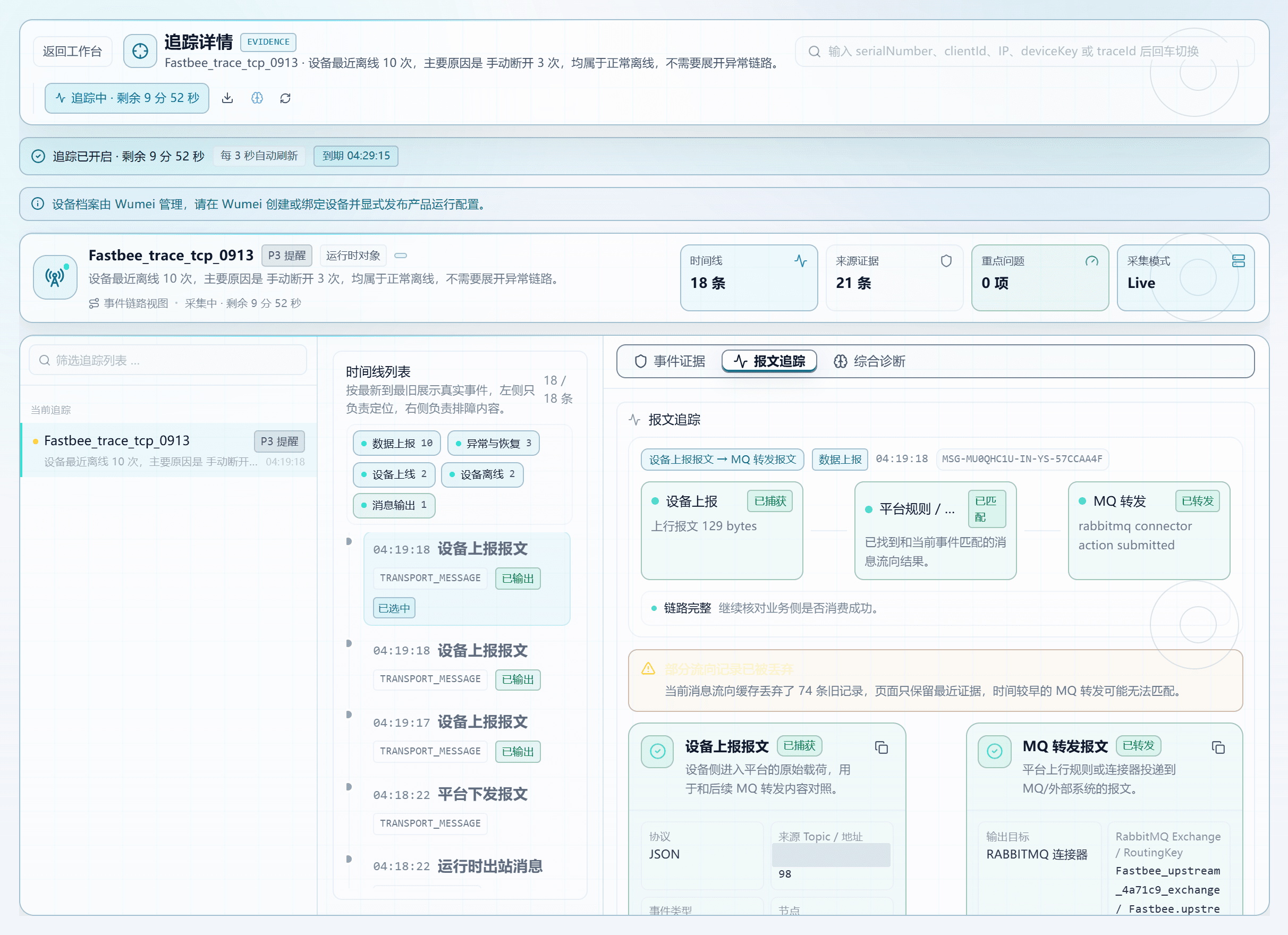1288x935 pixels.
Task: Open the AI brain diagnosis icon
Action: [257, 98]
